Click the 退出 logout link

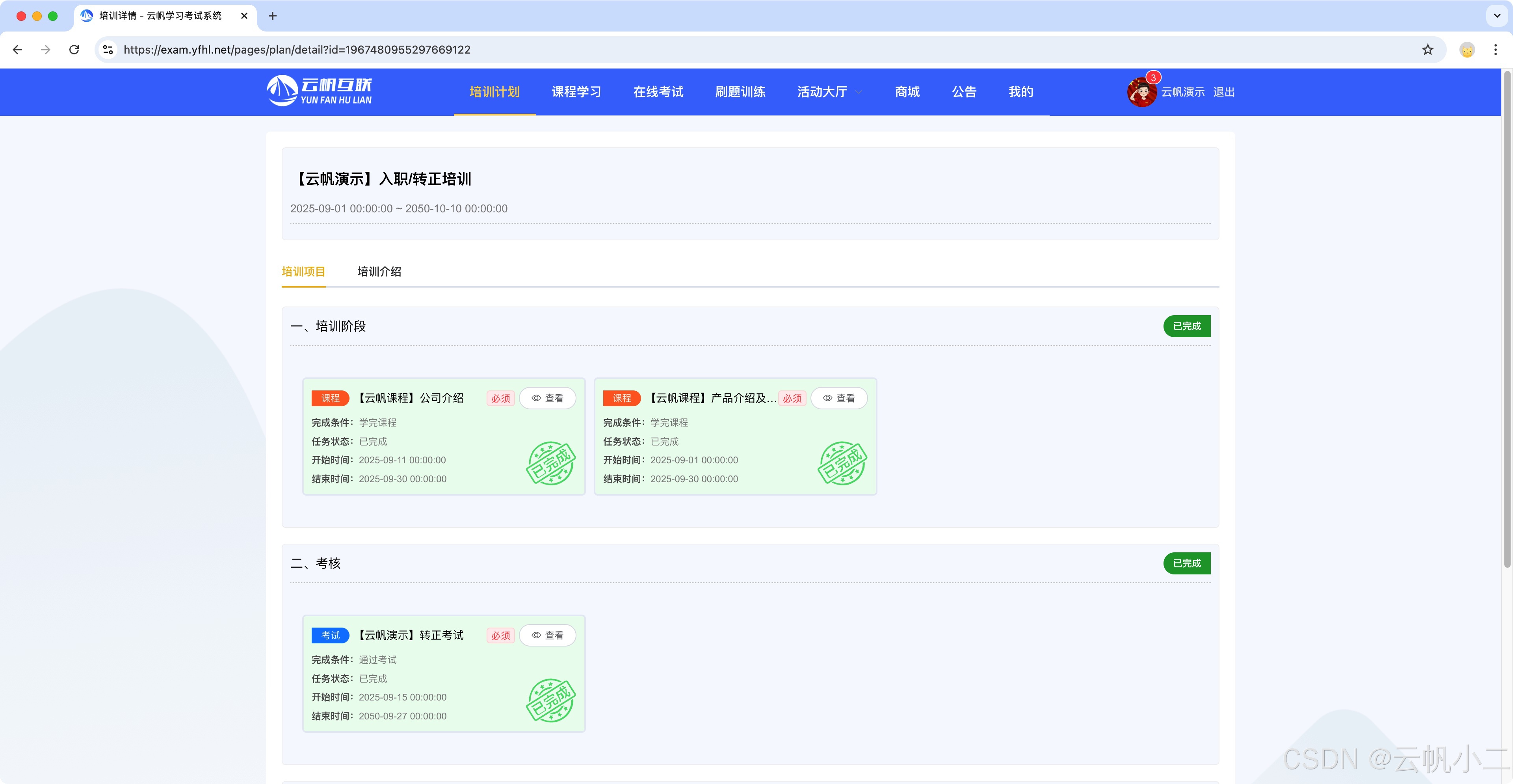click(1223, 92)
